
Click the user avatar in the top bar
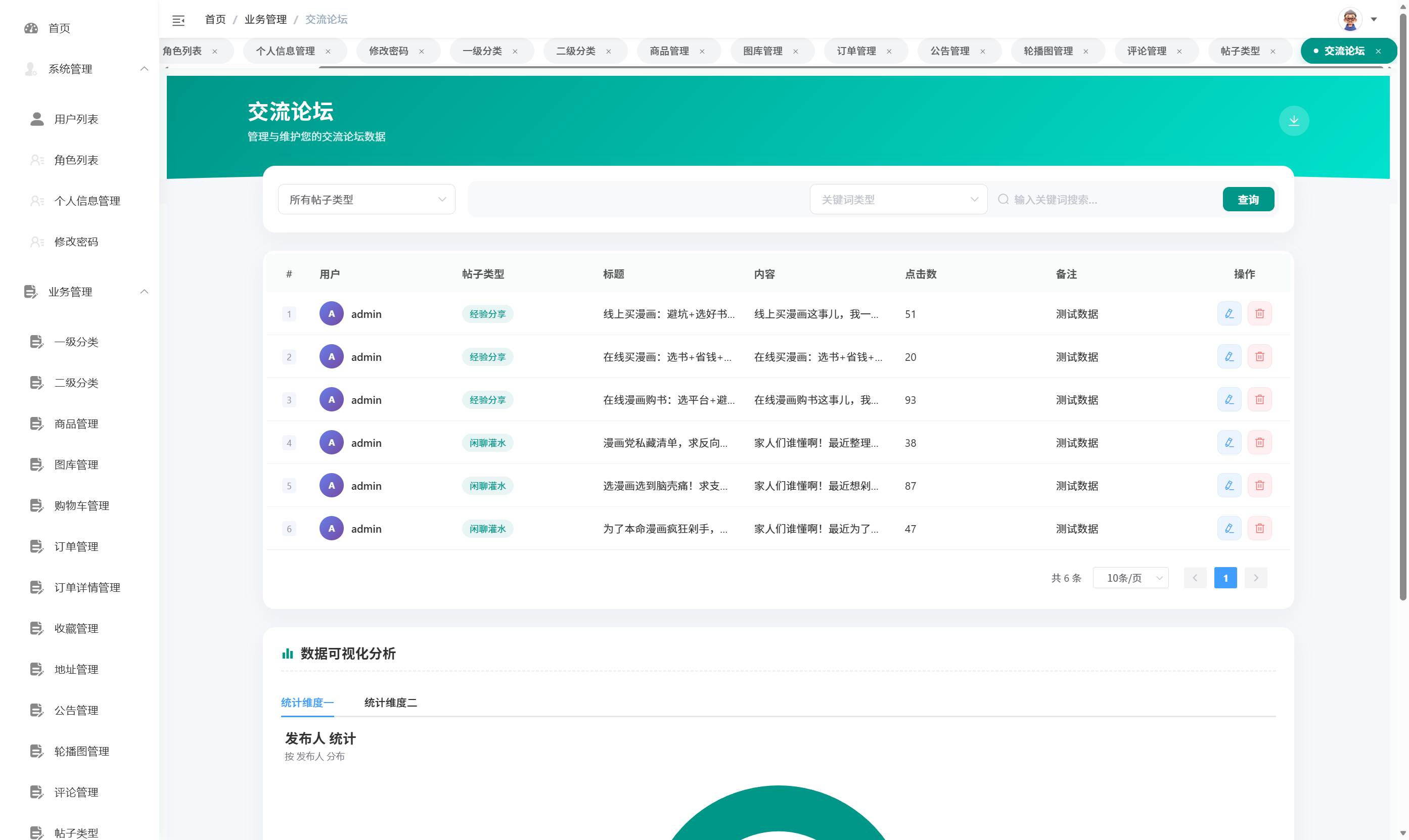point(1350,19)
